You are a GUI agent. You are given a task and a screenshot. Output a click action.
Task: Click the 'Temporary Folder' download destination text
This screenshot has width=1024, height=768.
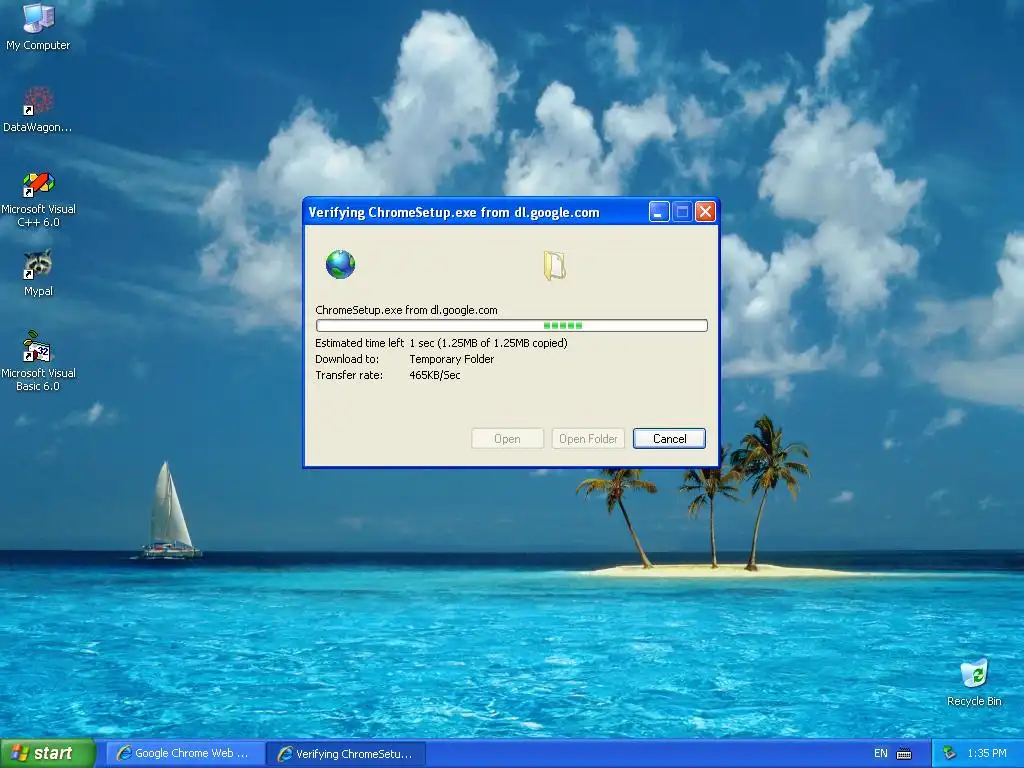tap(452, 359)
